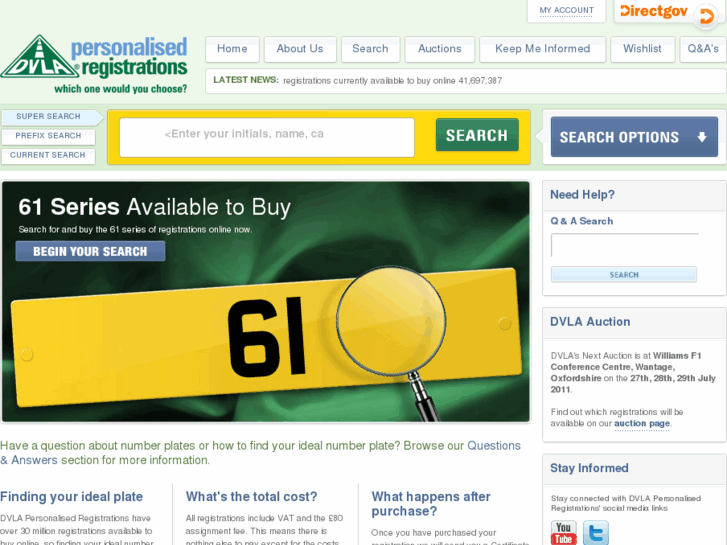Screen dimensions: 727x545
Task: Open the My Account link
Action: [x=567, y=10]
